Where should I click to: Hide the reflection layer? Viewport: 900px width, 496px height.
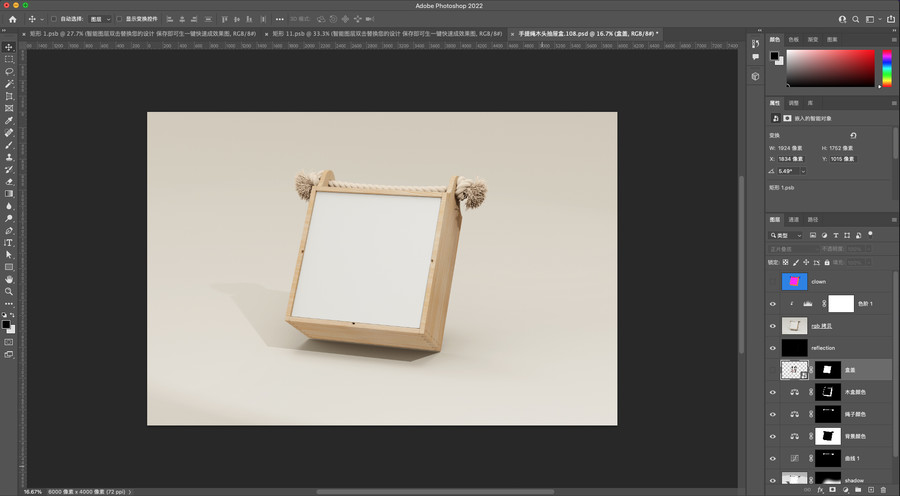click(773, 348)
